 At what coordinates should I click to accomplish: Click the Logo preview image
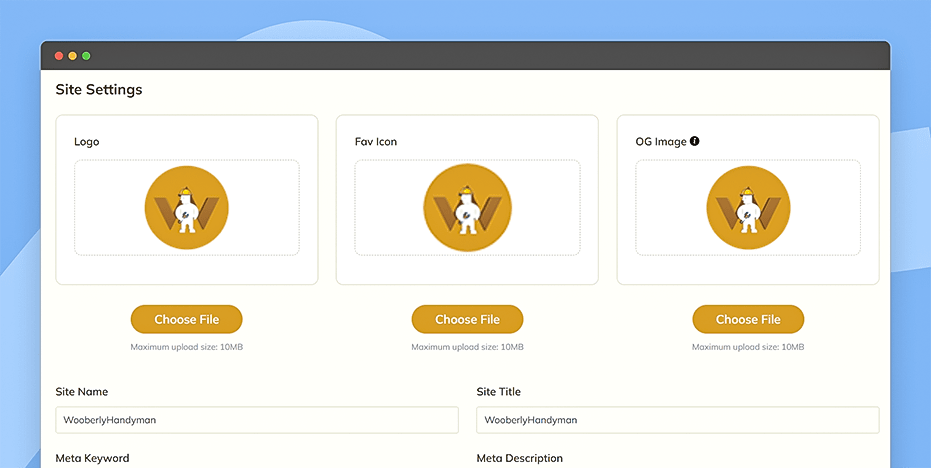tap(186, 207)
